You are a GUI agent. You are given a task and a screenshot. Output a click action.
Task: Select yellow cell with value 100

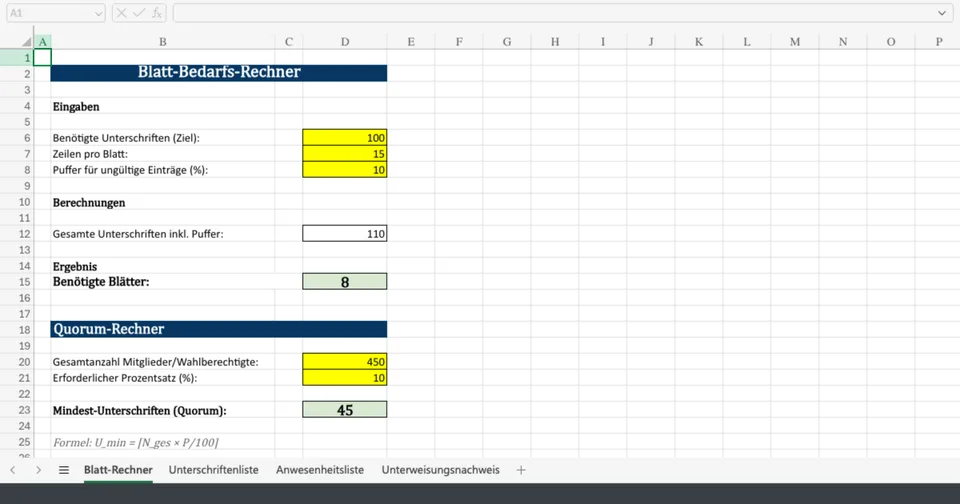point(345,138)
